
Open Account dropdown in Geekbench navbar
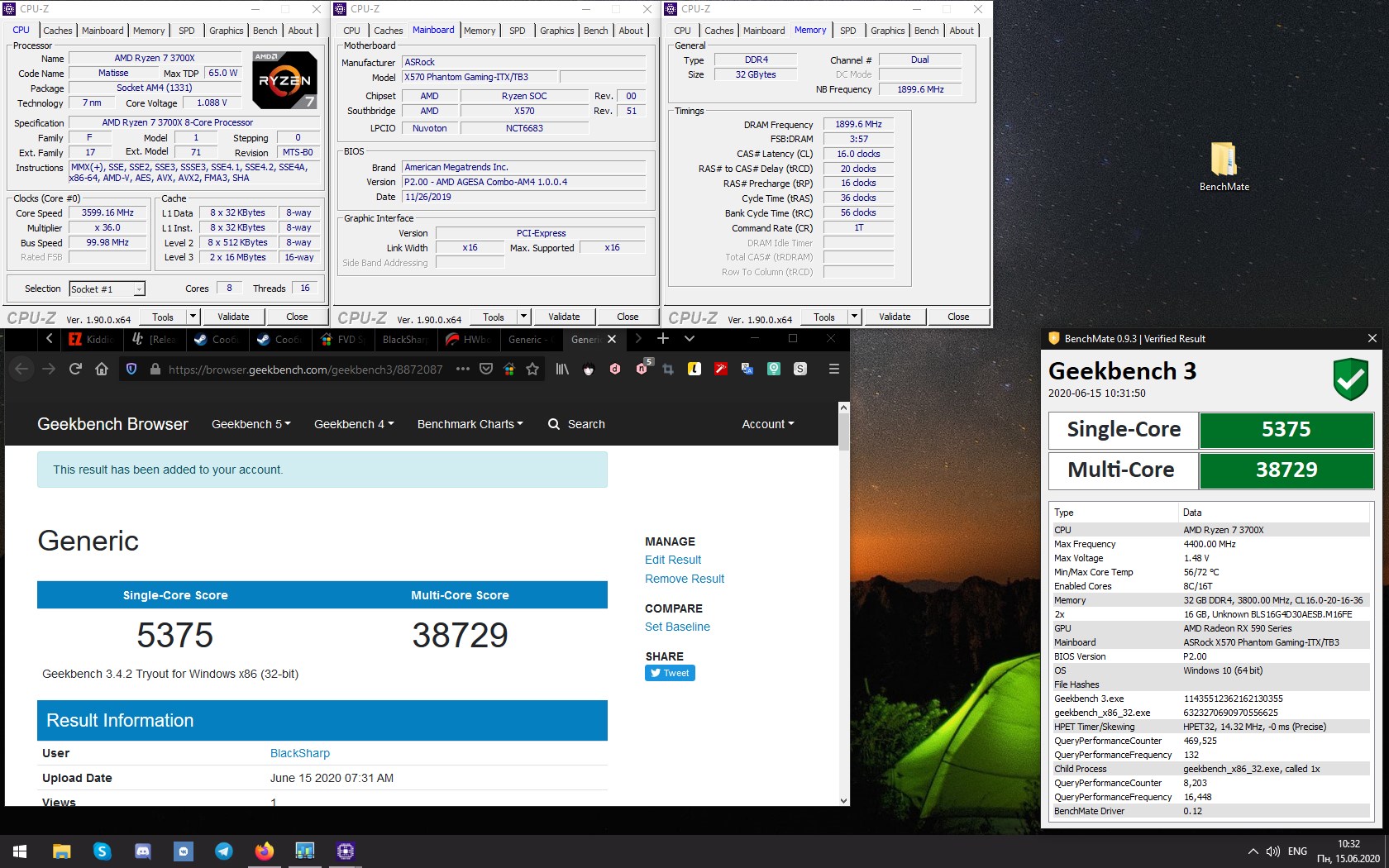768,424
